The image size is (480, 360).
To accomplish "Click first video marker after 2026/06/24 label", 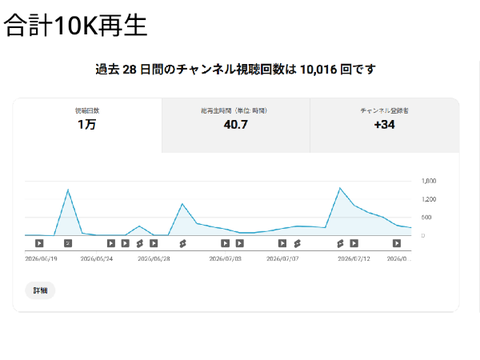I will tap(111, 243).
